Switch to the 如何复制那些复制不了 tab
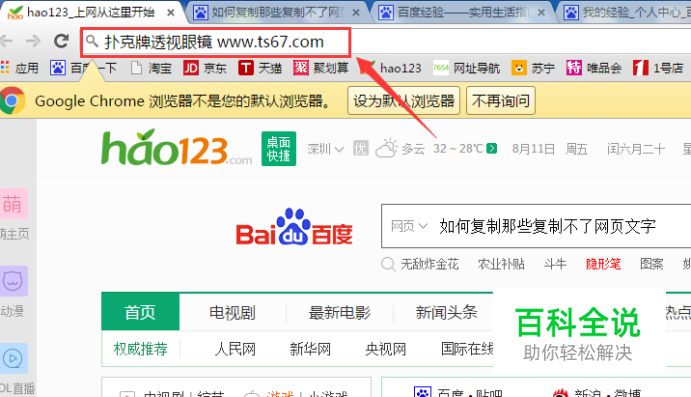Screen dimensions: 691x397 click(277, 12)
